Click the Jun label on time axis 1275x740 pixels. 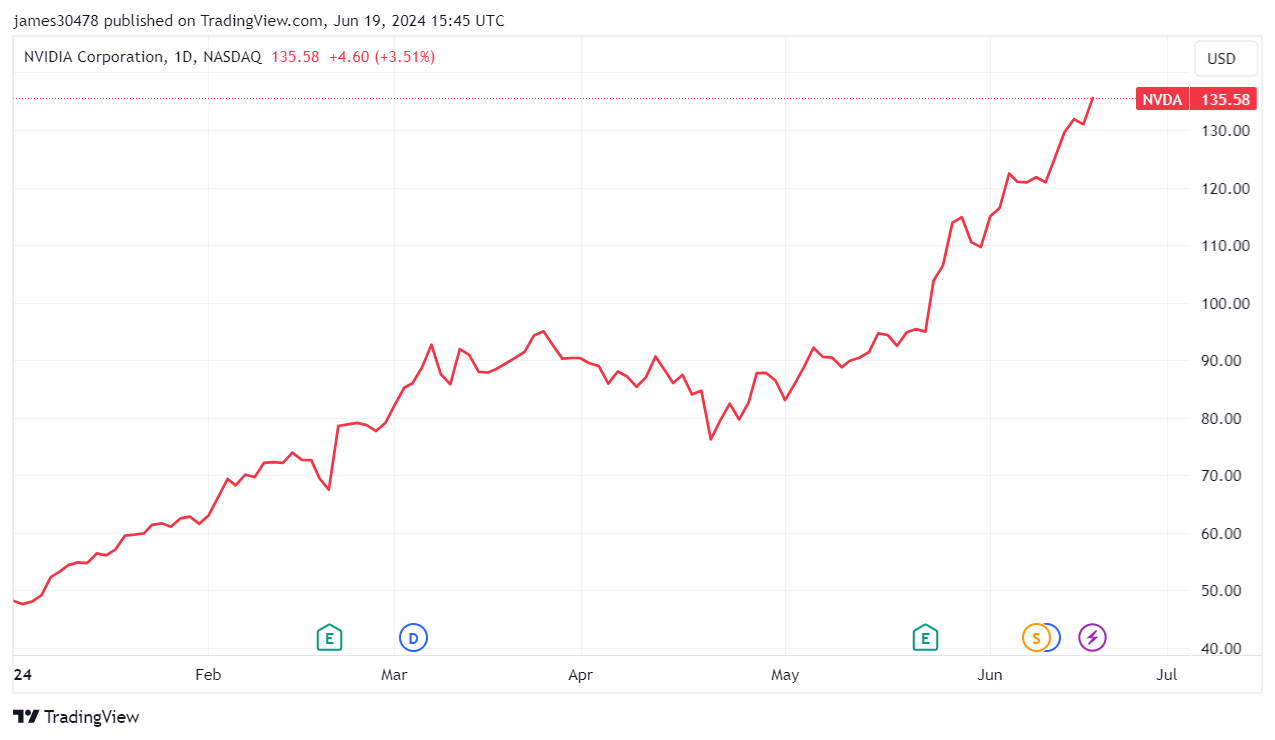[x=990, y=675]
